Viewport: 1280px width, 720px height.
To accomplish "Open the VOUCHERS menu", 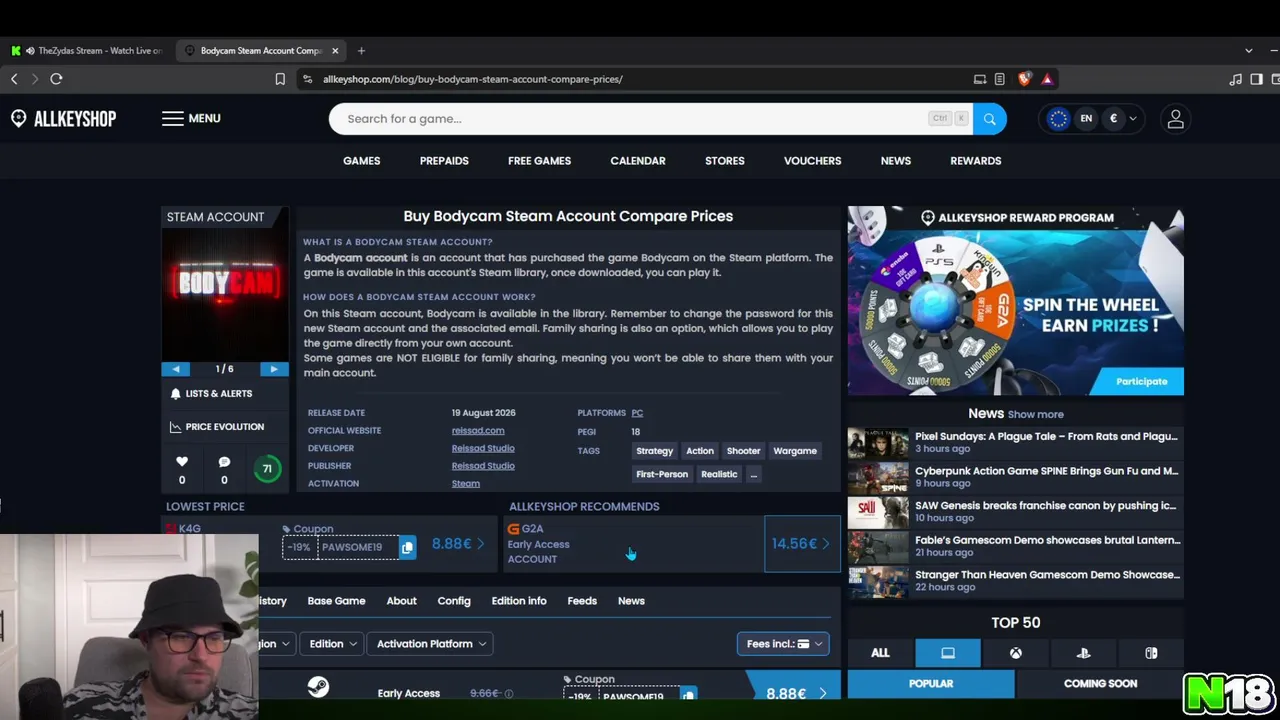I will (812, 161).
